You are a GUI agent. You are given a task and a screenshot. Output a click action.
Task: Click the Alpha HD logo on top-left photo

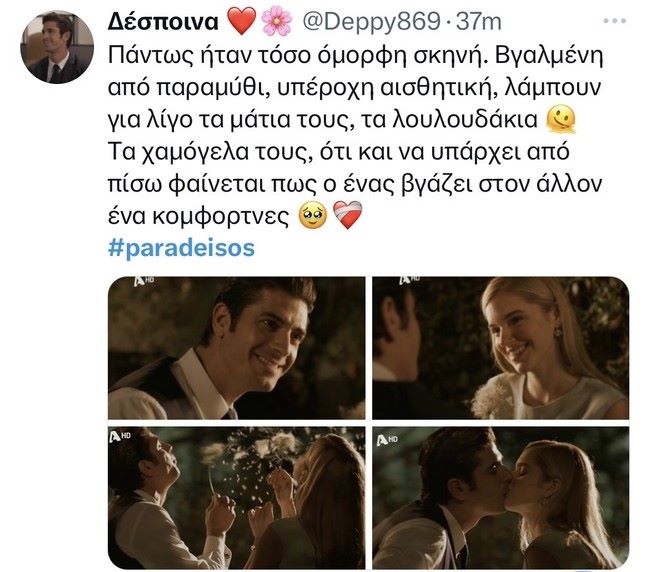[144, 281]
